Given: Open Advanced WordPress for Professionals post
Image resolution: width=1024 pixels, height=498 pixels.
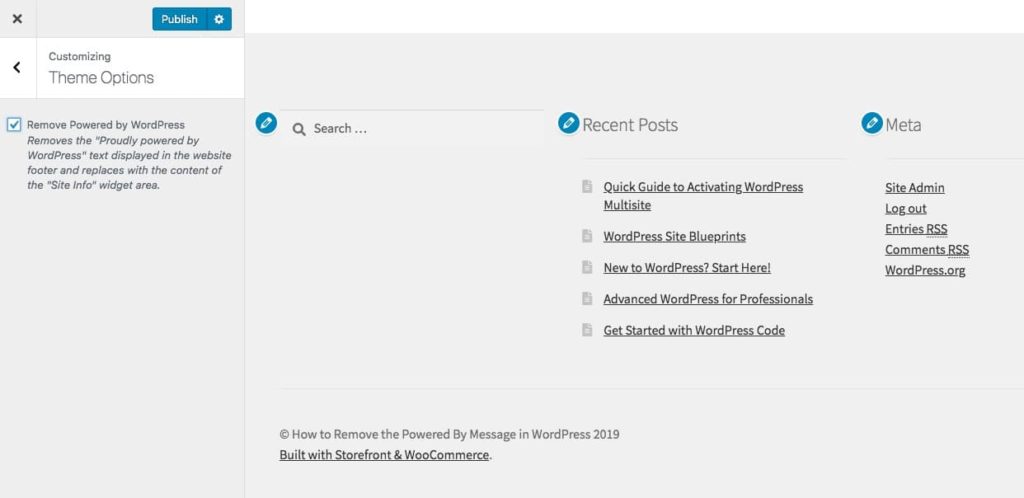Looking at the screenshot, I should (x=707, y=299).
